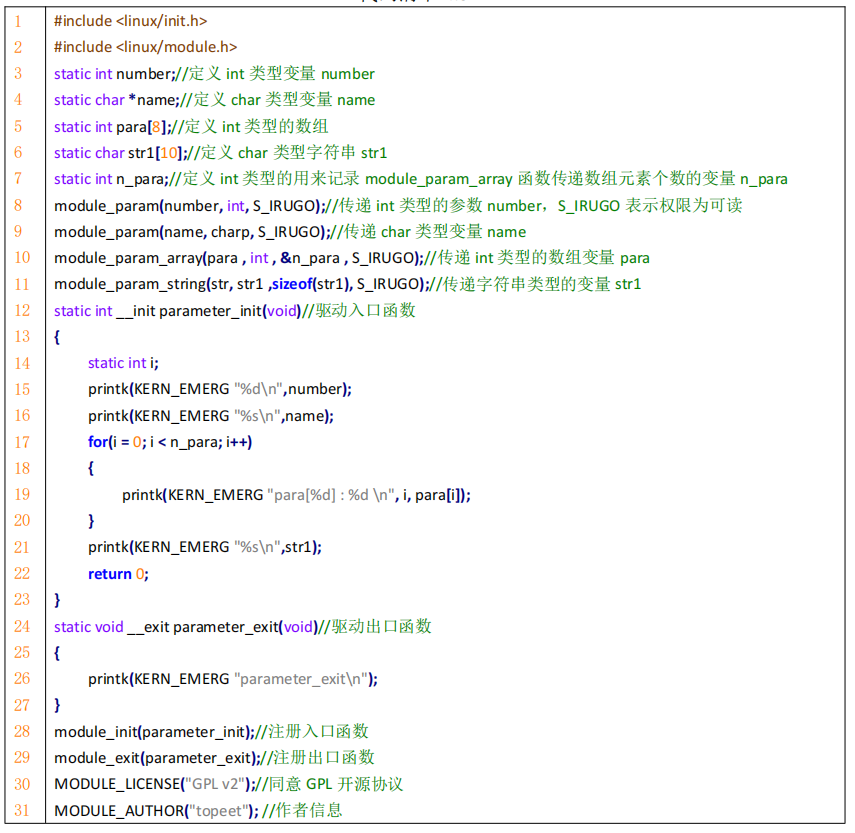
Task: Click 'static char *name;' declaration
Action: pyautogui.click(x=117, y=100)
